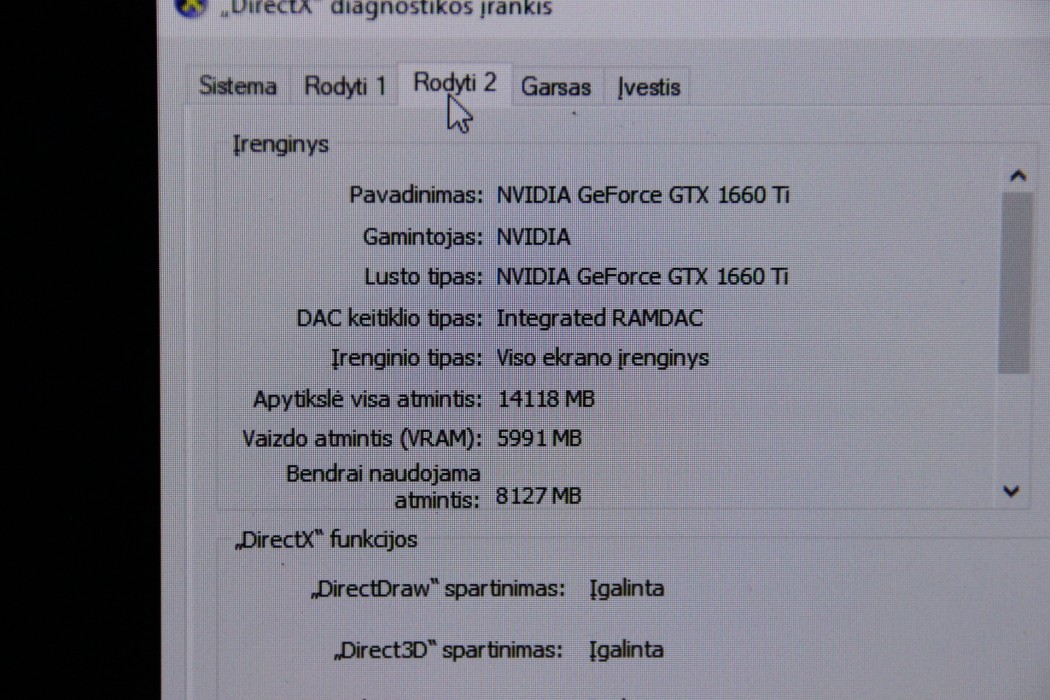Click the shared memory value 8127 MB
Screen dimensions: 1050x700
[x=538, y=496]
